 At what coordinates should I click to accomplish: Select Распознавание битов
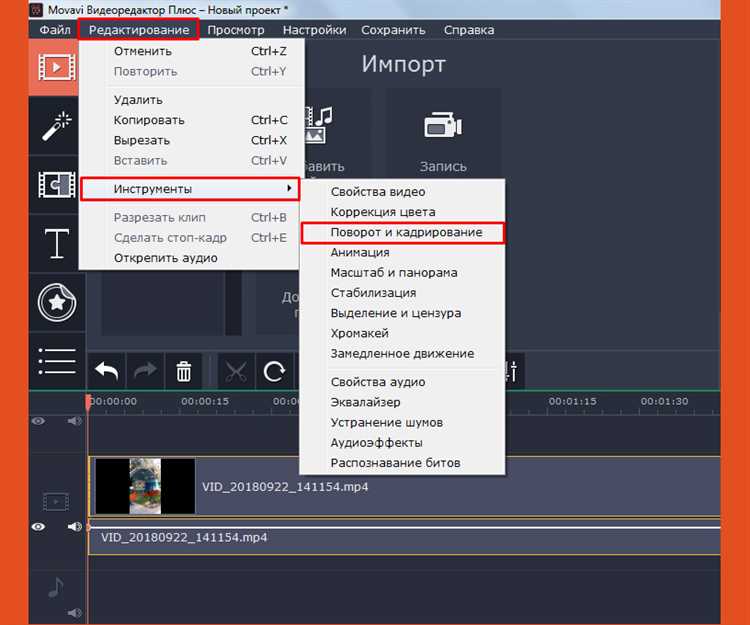[402, 463]
